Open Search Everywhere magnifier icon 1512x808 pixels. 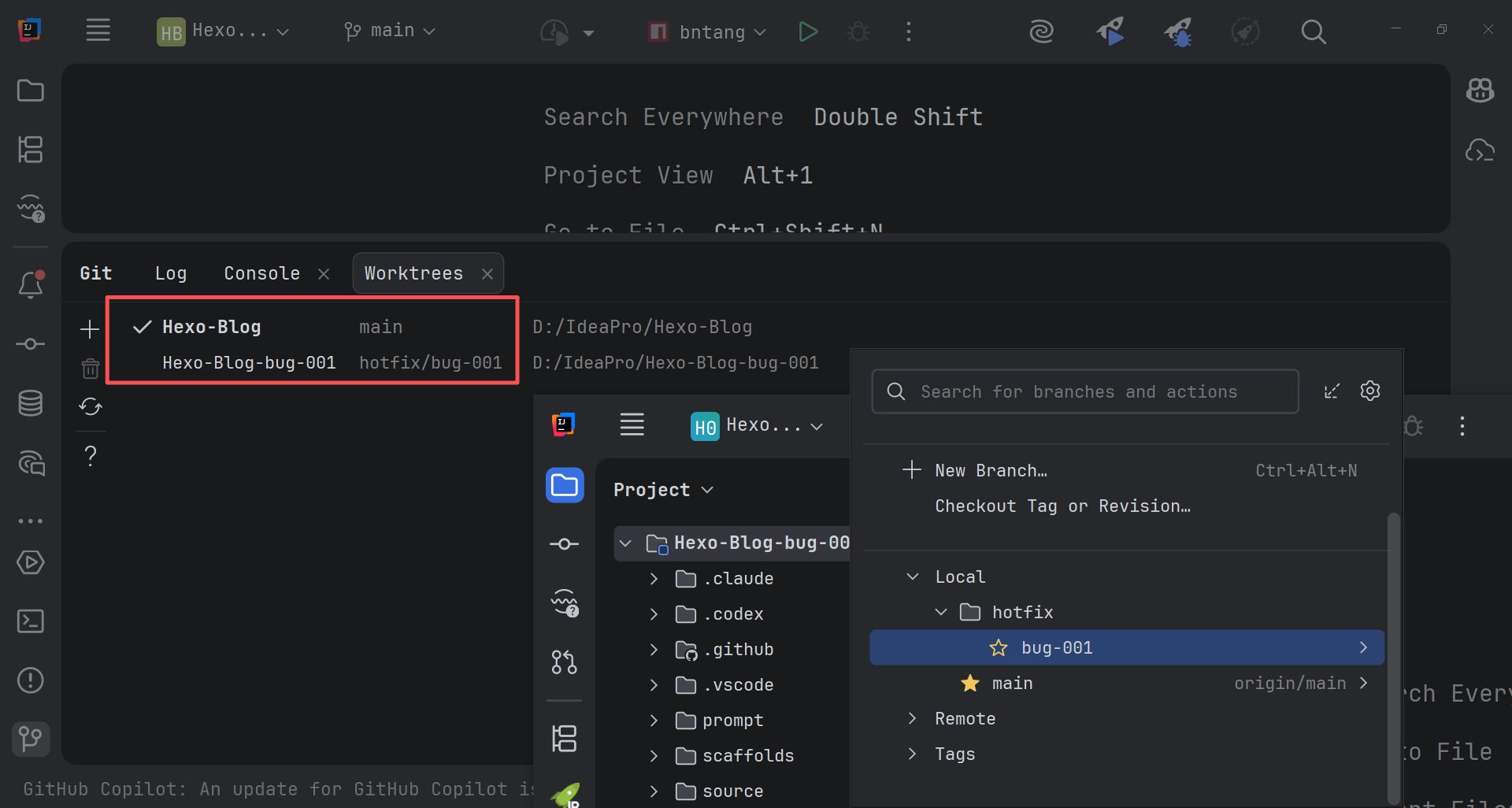point(1314,32)
